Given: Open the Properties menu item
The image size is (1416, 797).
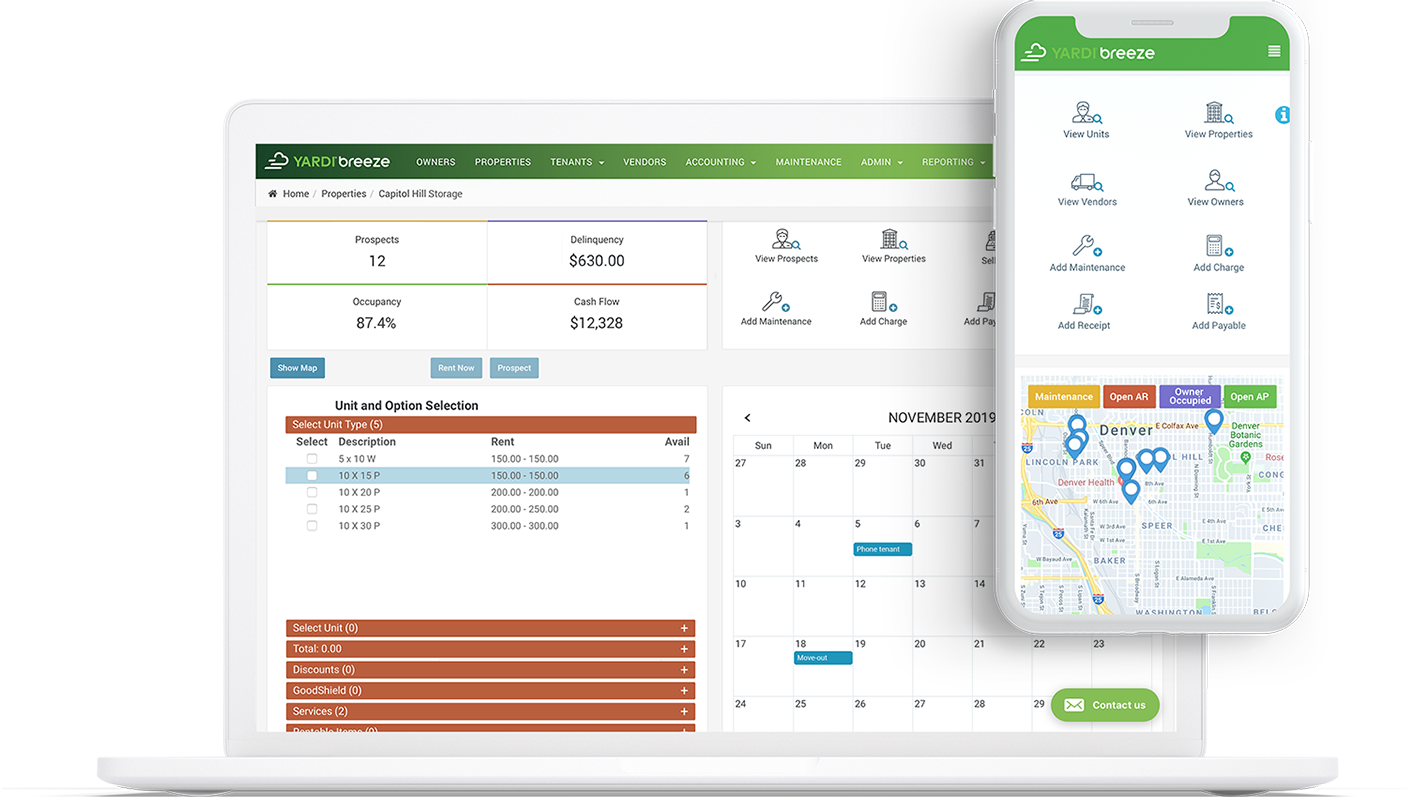Looking at the screenshot, I should pyautogui.click(x=502, y=162).
